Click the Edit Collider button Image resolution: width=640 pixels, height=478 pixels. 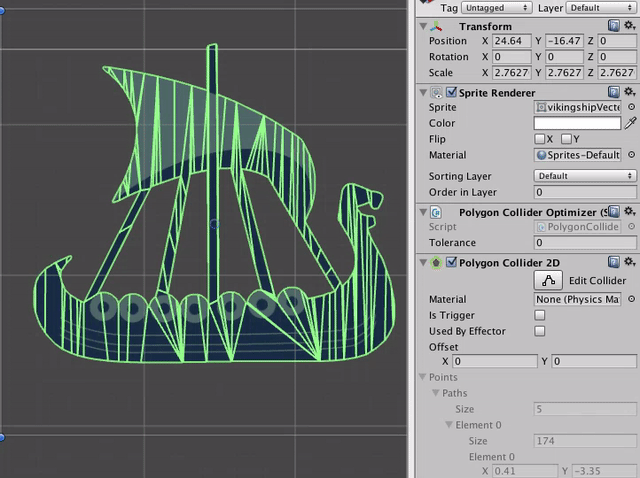[x=548, y=280]
